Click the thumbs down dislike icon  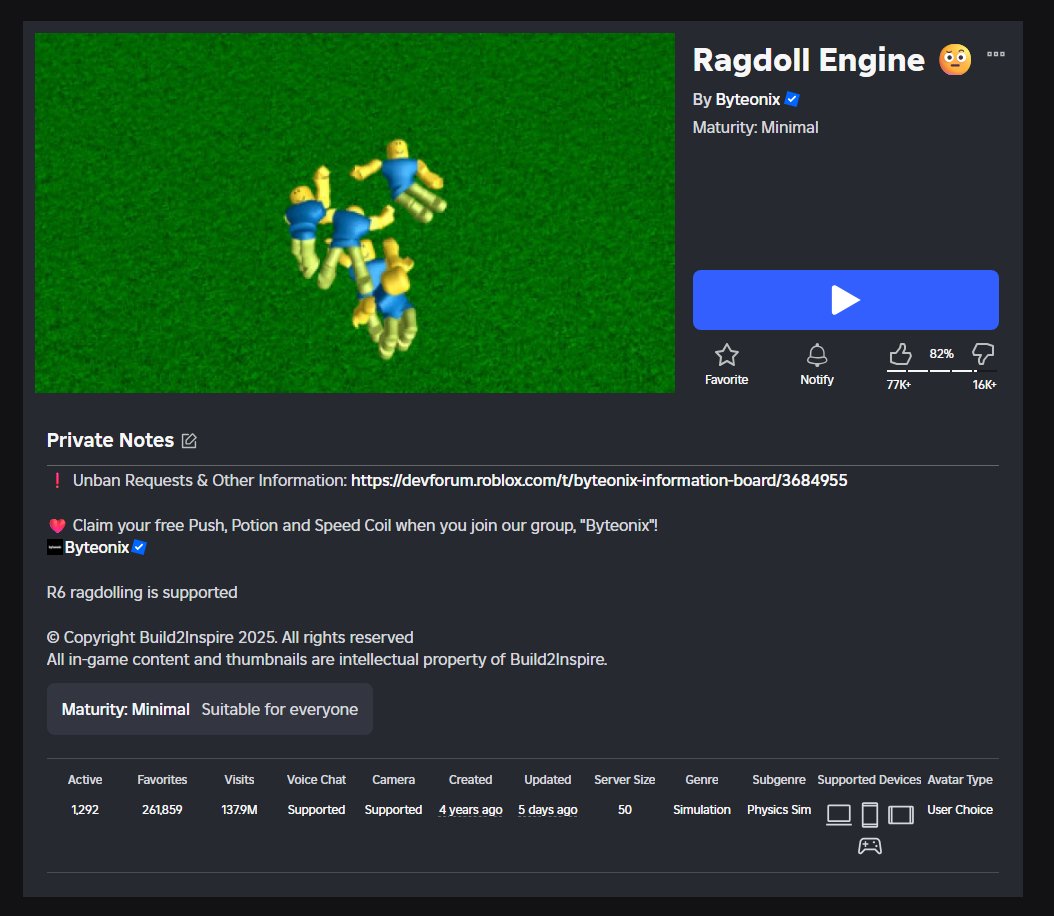click(983, 353)
